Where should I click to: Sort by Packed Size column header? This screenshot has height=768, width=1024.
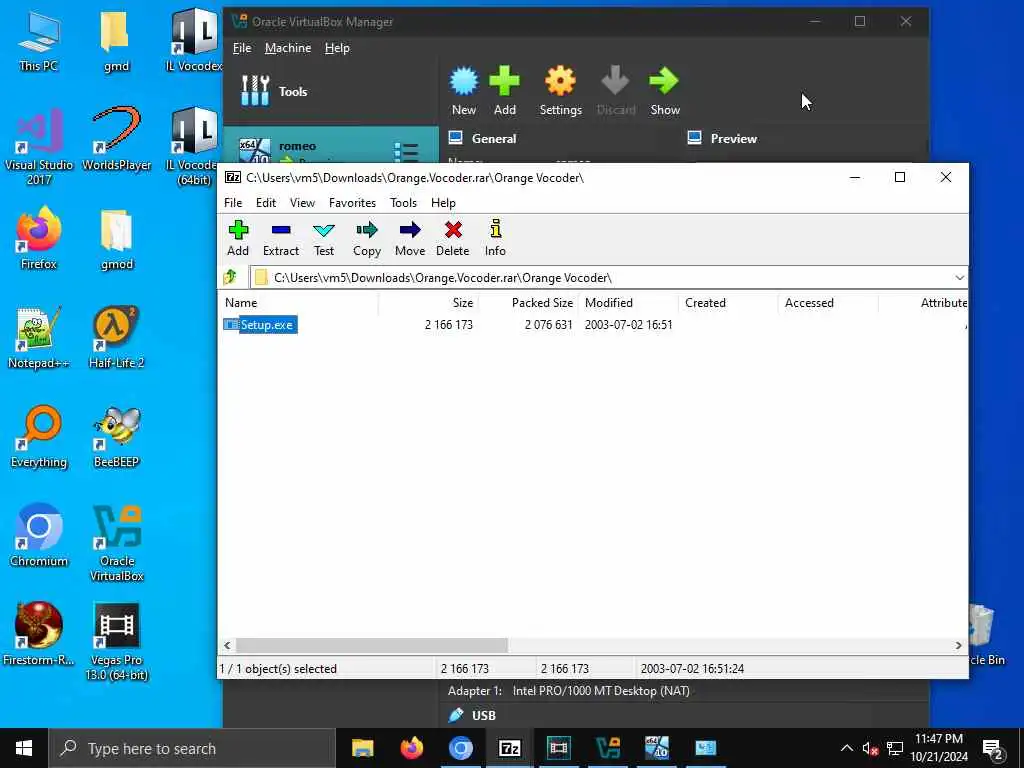[x=528, y=303]
